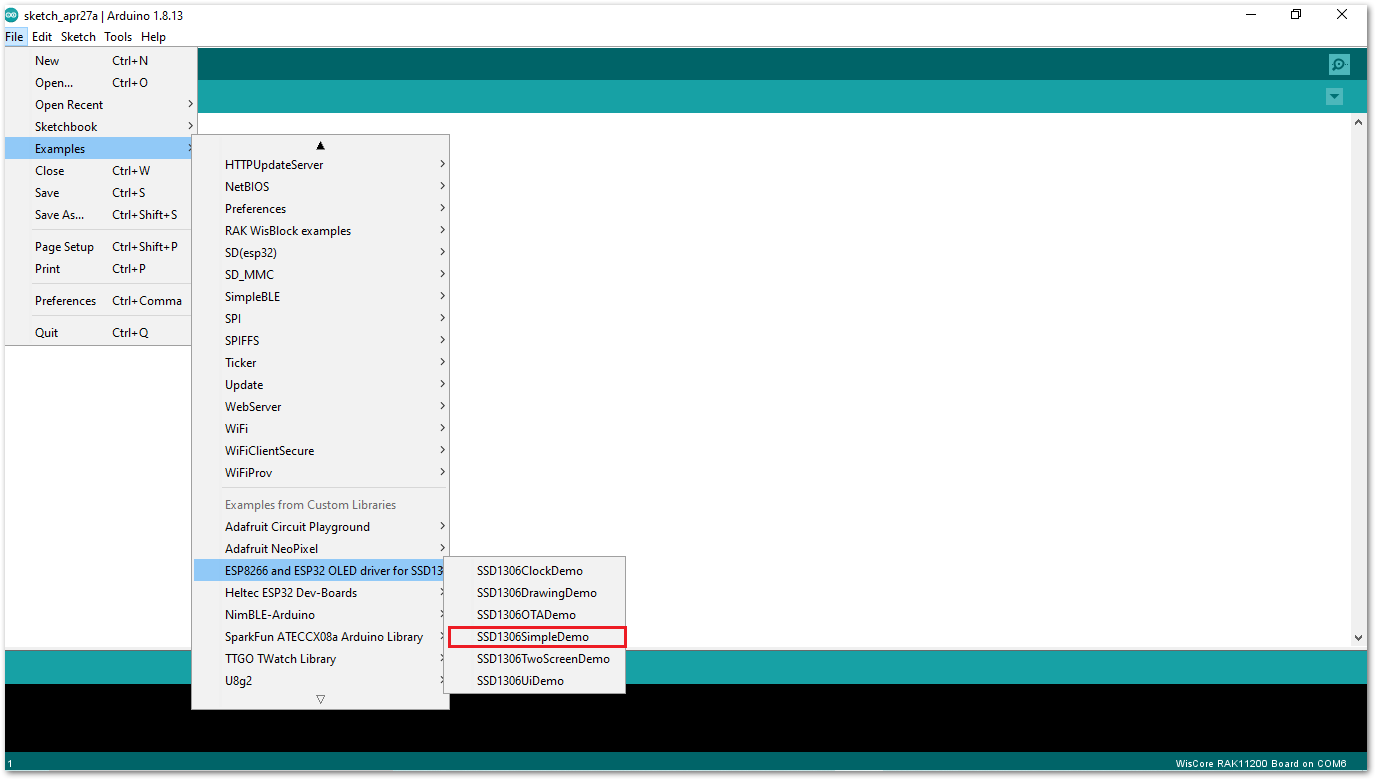Open Adafruit NeoPixel examples
This screenshot has width=1376, height=780.
pos(320,549)
